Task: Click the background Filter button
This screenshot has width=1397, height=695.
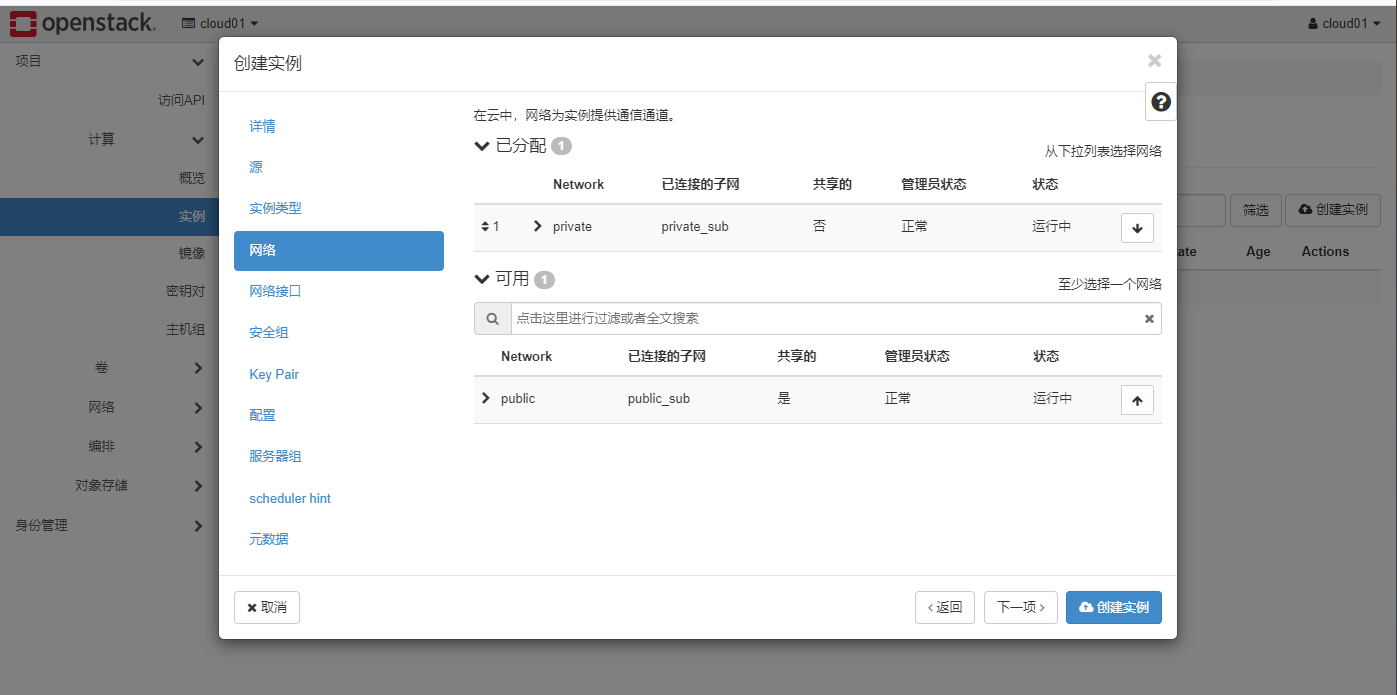Action: (x=1255, y=210)
